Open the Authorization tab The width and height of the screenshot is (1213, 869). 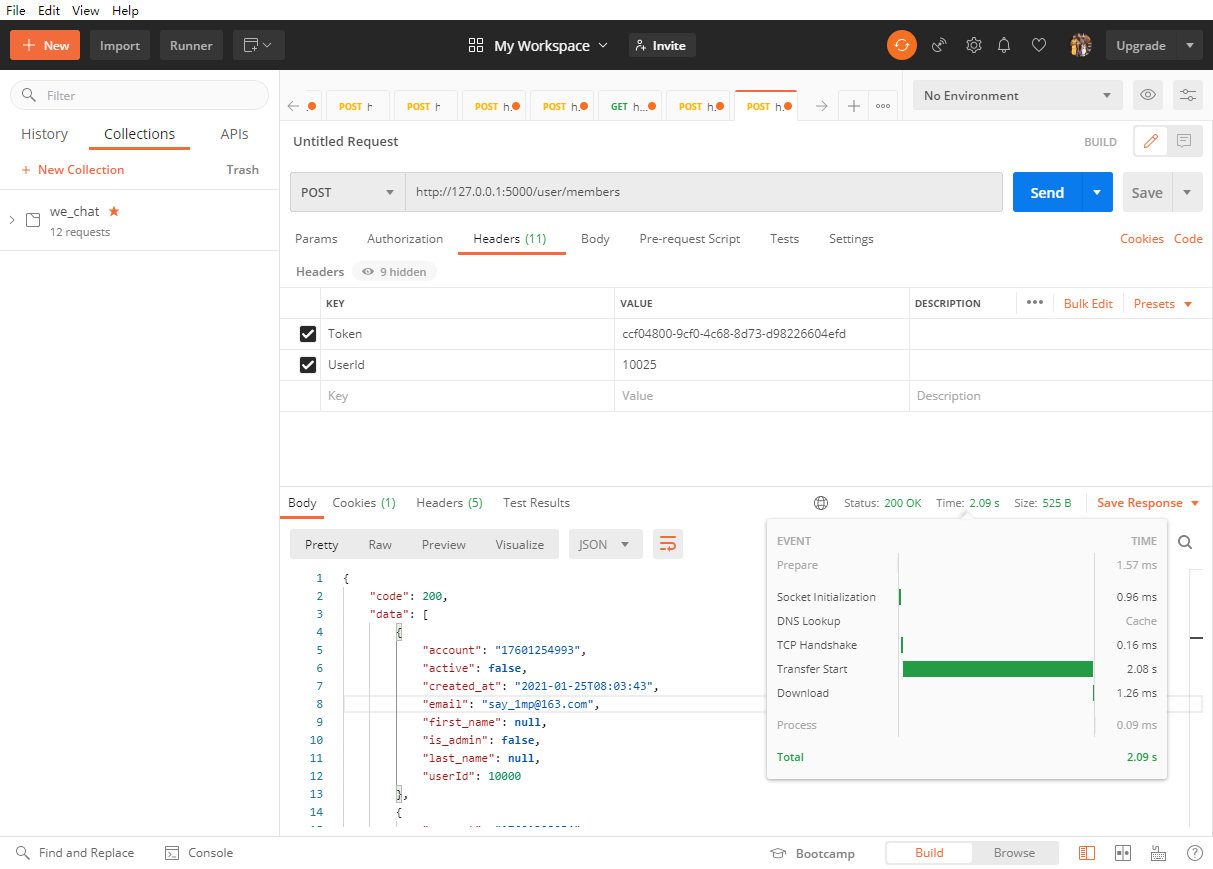[x=405, y=239]
